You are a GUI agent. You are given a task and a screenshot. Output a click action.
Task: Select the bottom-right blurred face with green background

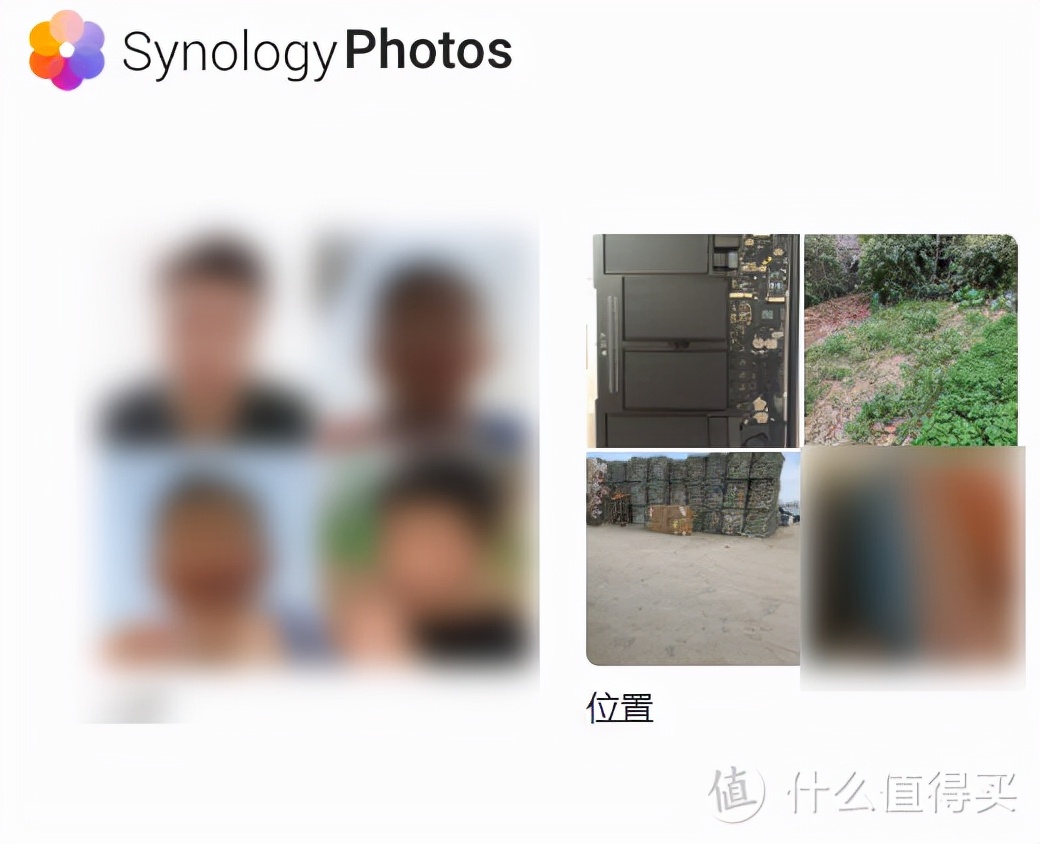pos(430,559)
